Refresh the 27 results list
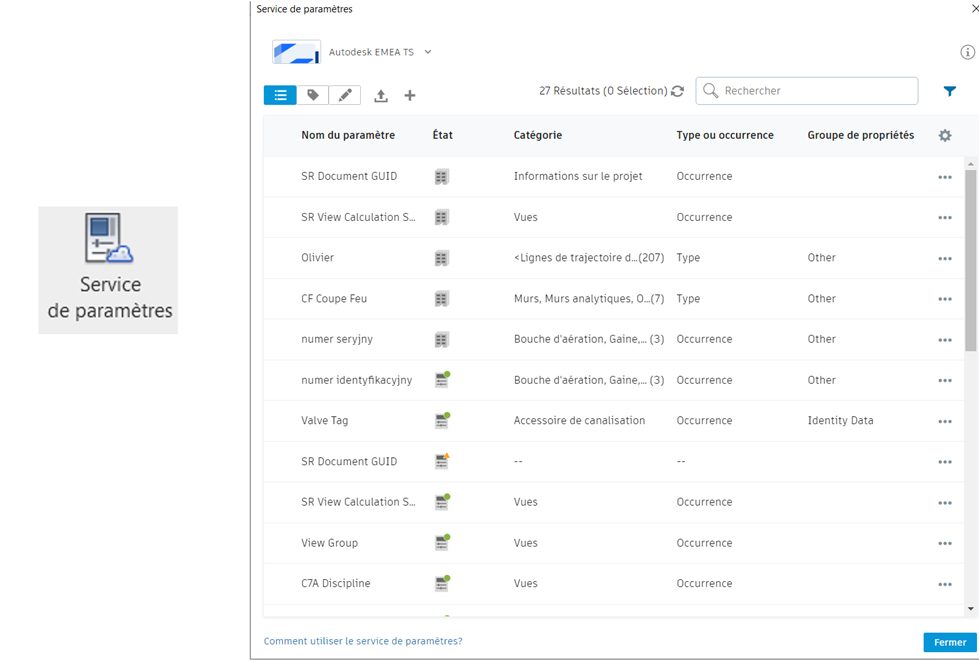Screen dimensions: 979x660 click(677, 91)
